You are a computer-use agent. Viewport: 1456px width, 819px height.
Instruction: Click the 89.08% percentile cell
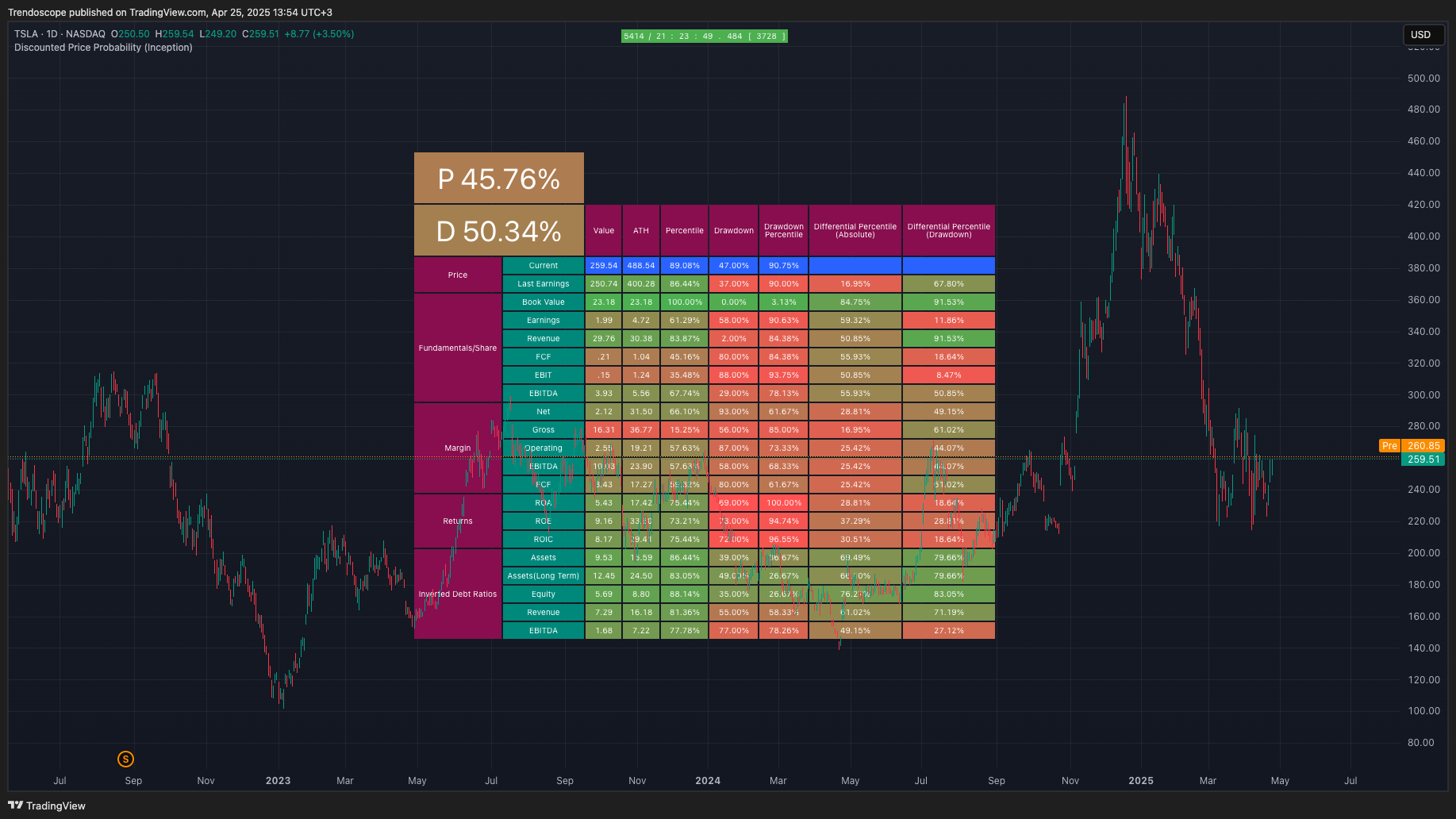(x=685, y=266)
